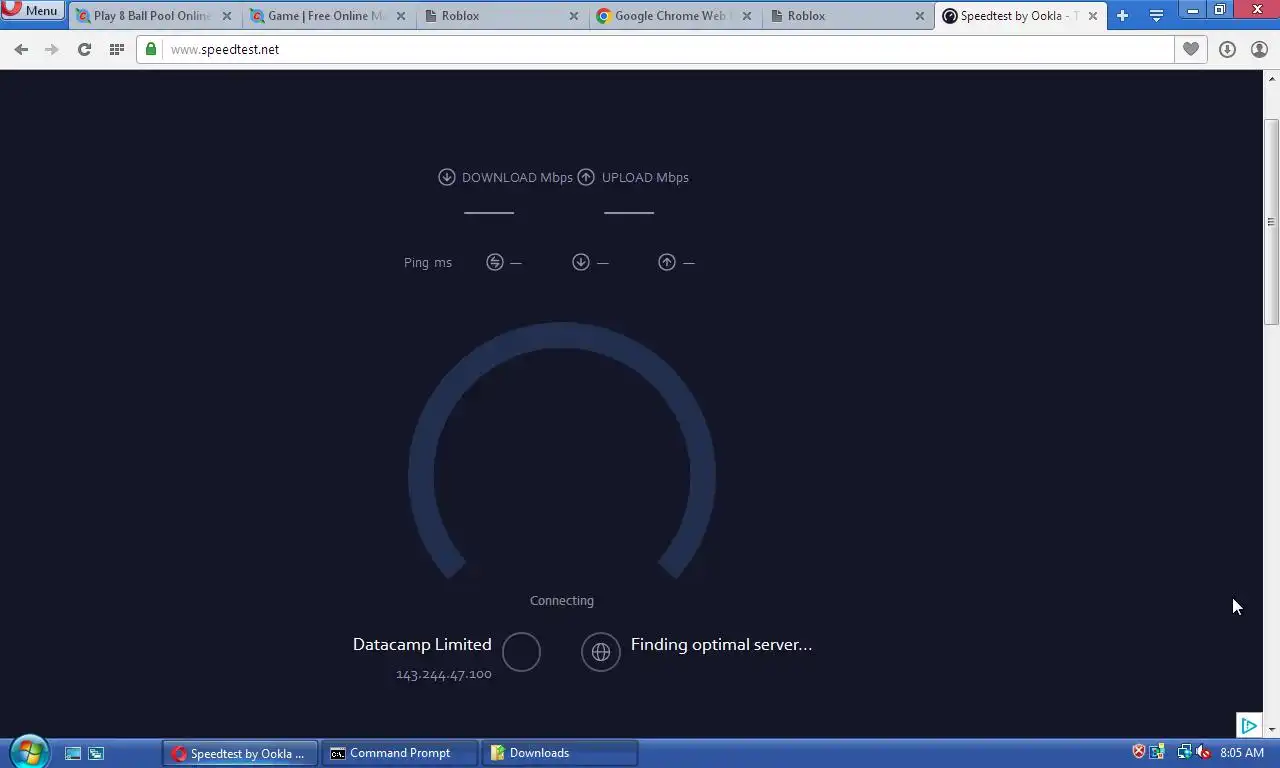Click the 8:05 AM clock
This screenshot has width=1280, height=768.
[1242, 753]
